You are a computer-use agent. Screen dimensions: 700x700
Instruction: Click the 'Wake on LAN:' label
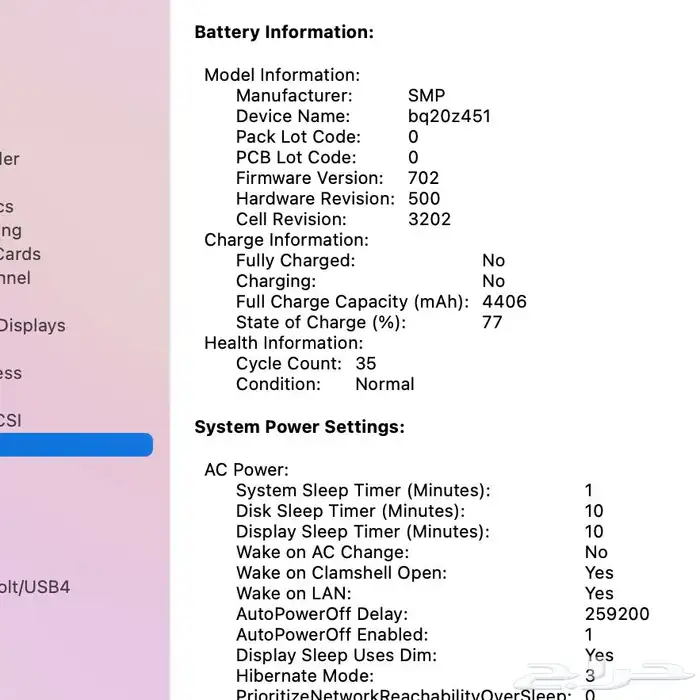click(x=294, y=593)
